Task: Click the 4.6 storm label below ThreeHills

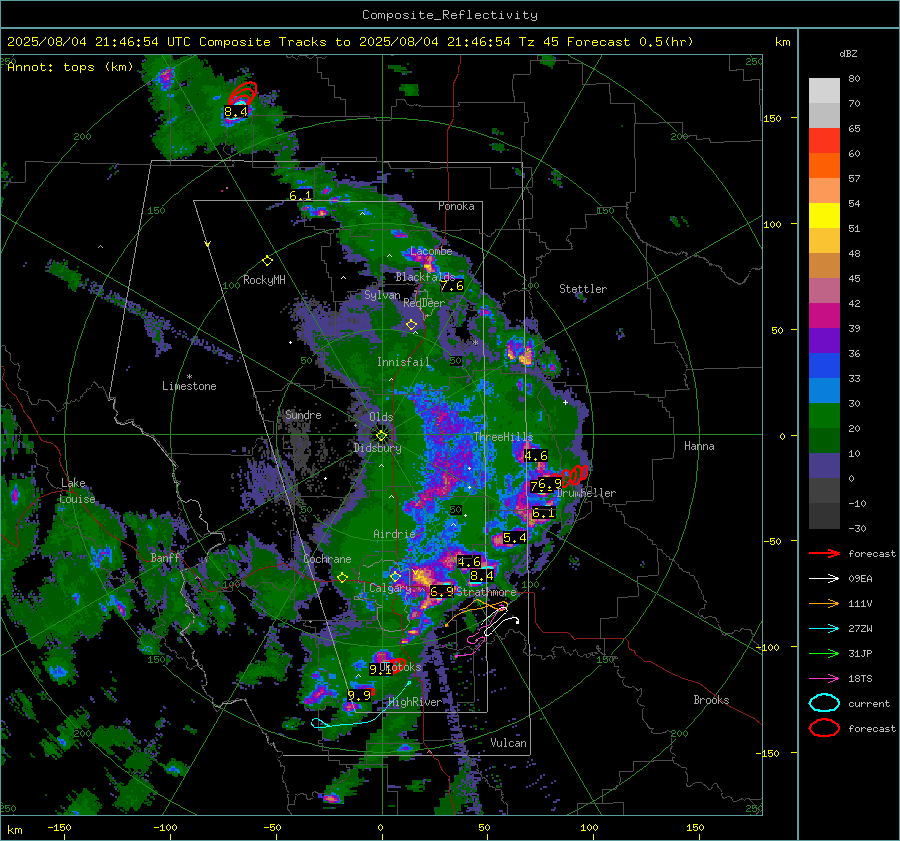Action: pyautogui.click(x=536, y=456)
